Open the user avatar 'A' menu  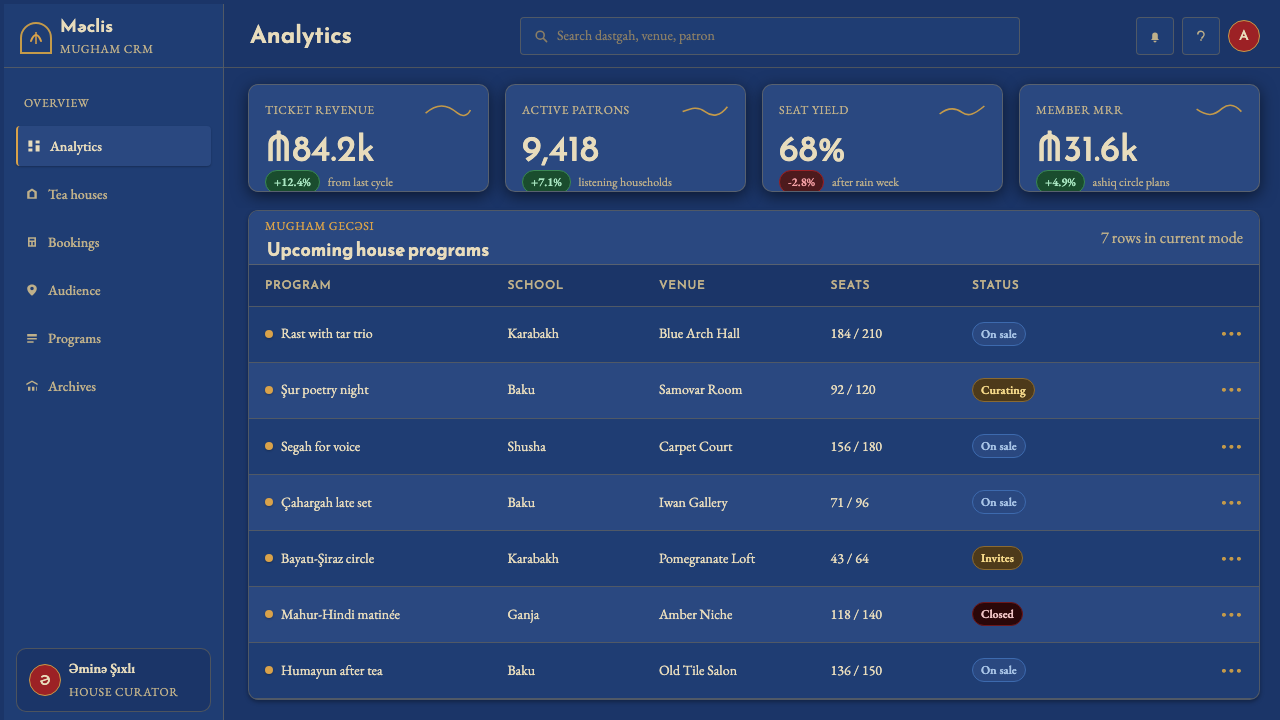(x=1244, y=36)
